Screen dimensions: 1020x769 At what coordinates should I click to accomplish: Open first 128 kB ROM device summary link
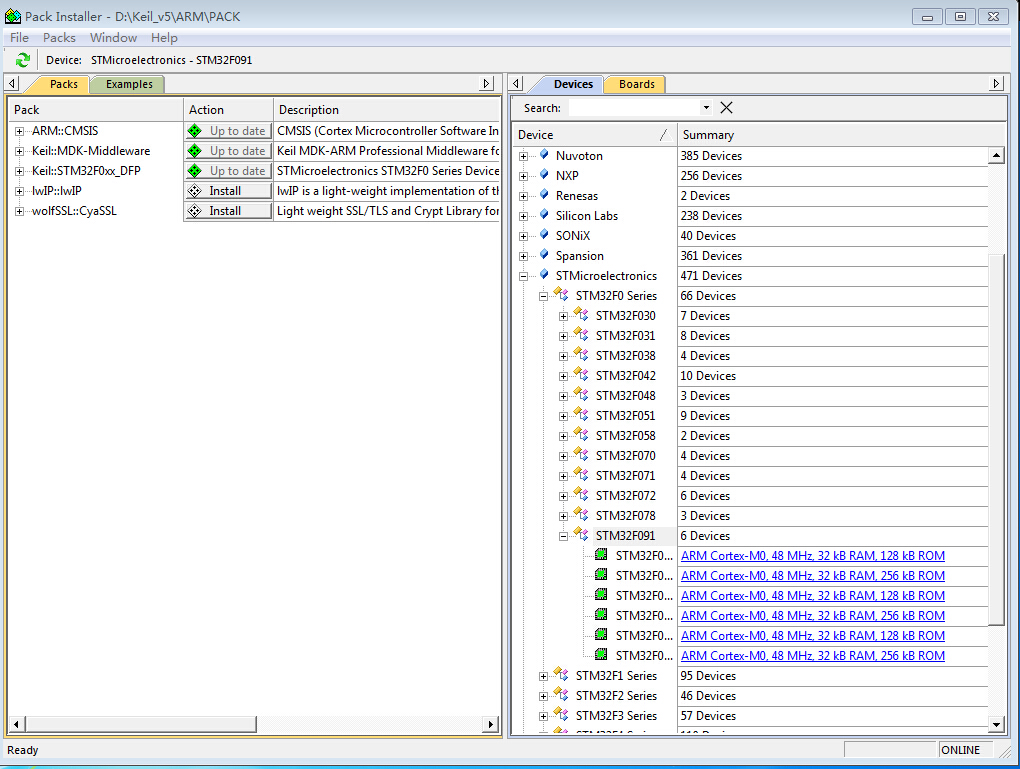click(812, 556)
